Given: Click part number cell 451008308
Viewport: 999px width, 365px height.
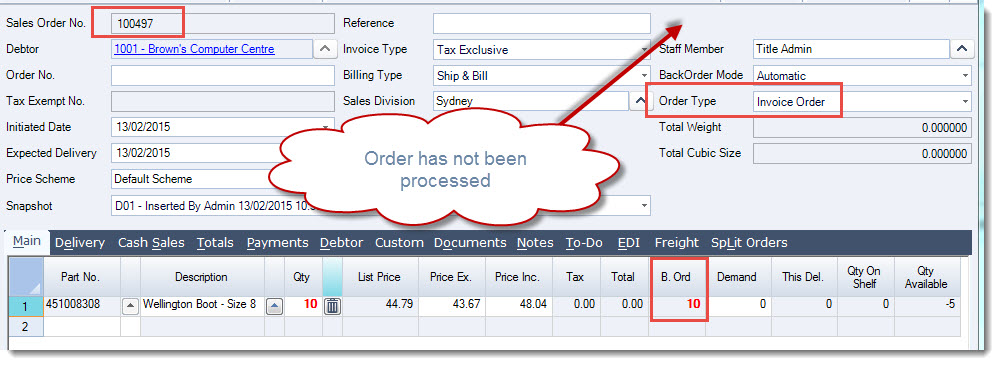Looking at the screenshot, I should (82, 306).
